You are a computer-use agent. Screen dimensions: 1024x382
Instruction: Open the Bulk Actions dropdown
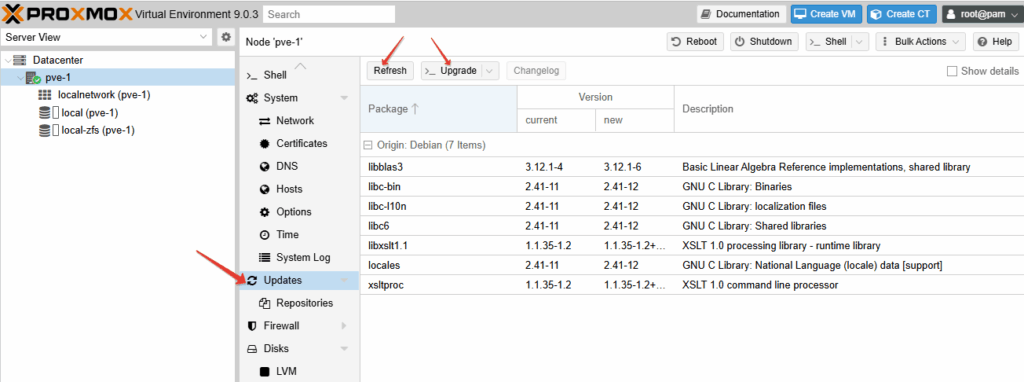point(921,42)
